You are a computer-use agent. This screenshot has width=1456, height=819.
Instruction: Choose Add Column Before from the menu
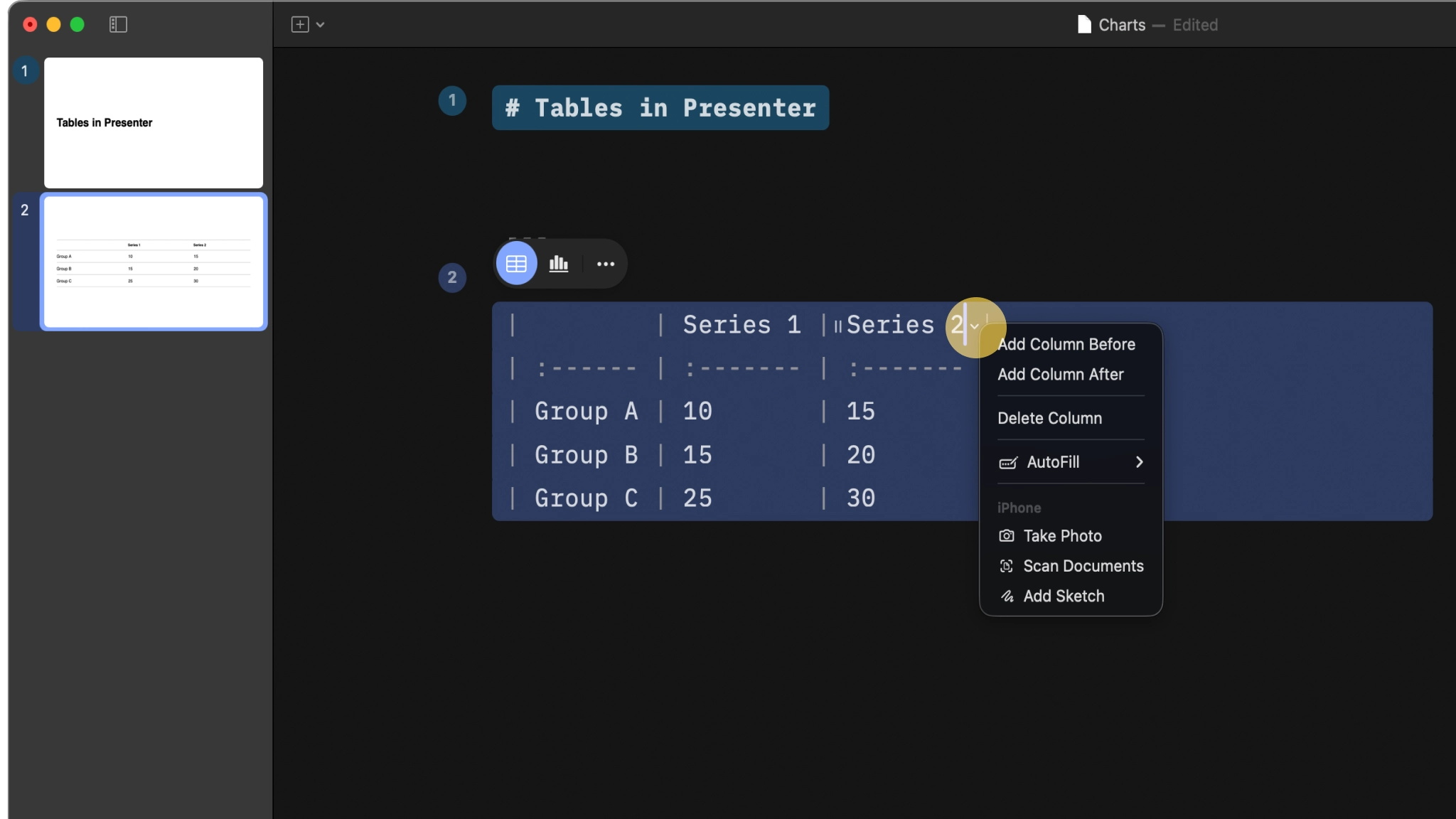pyautogui.click(x=1067, y=344)
